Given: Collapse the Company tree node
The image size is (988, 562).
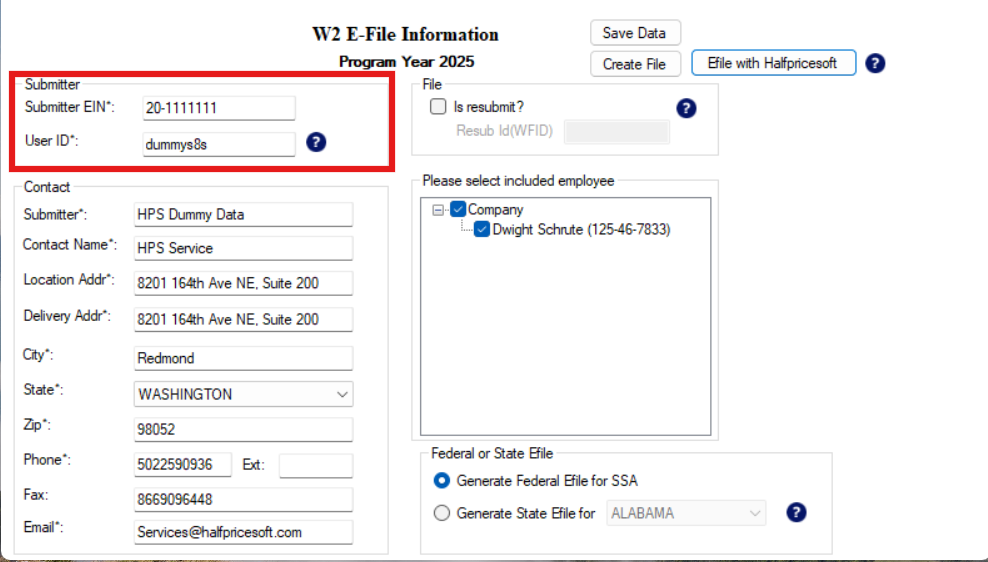Looking at the screenshot, I should (x=437, y=210).
